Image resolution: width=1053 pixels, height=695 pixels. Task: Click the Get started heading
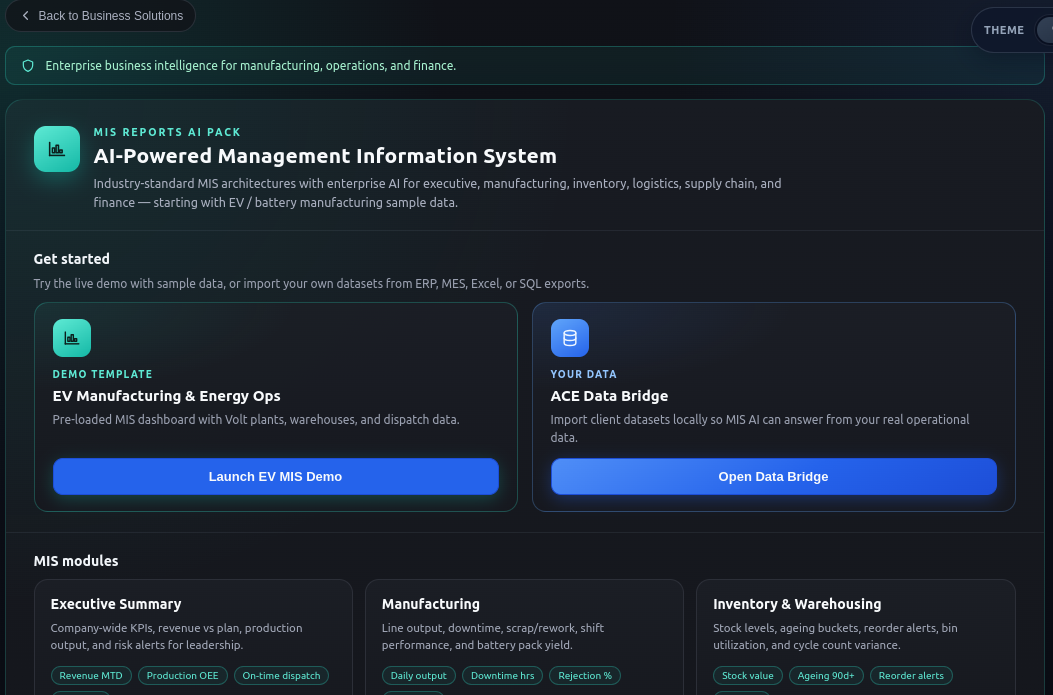click(72, 259)
